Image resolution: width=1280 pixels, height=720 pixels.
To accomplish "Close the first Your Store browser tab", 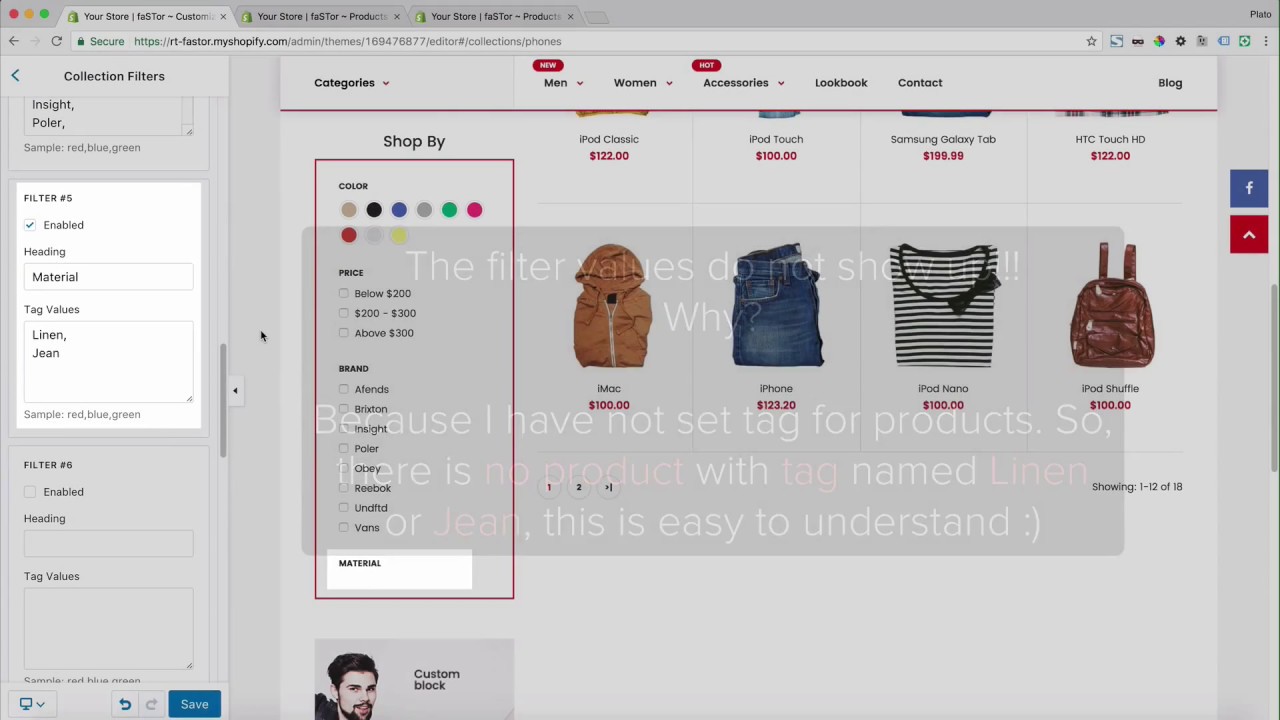I will pos(223,16).
